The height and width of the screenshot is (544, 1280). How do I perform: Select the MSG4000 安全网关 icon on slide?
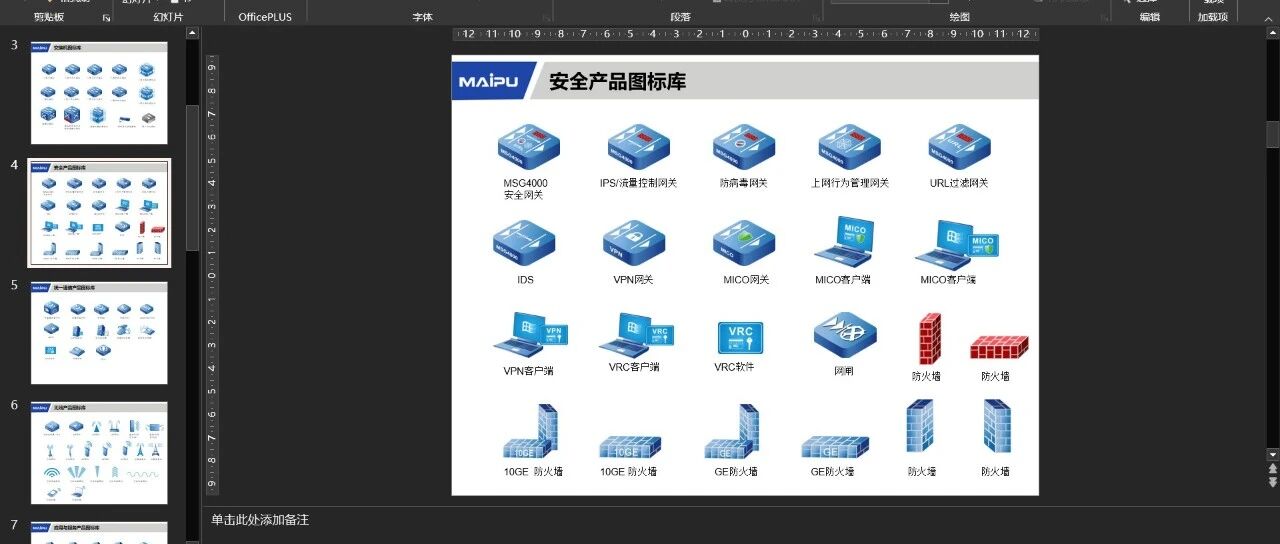[x=528, y=147]
